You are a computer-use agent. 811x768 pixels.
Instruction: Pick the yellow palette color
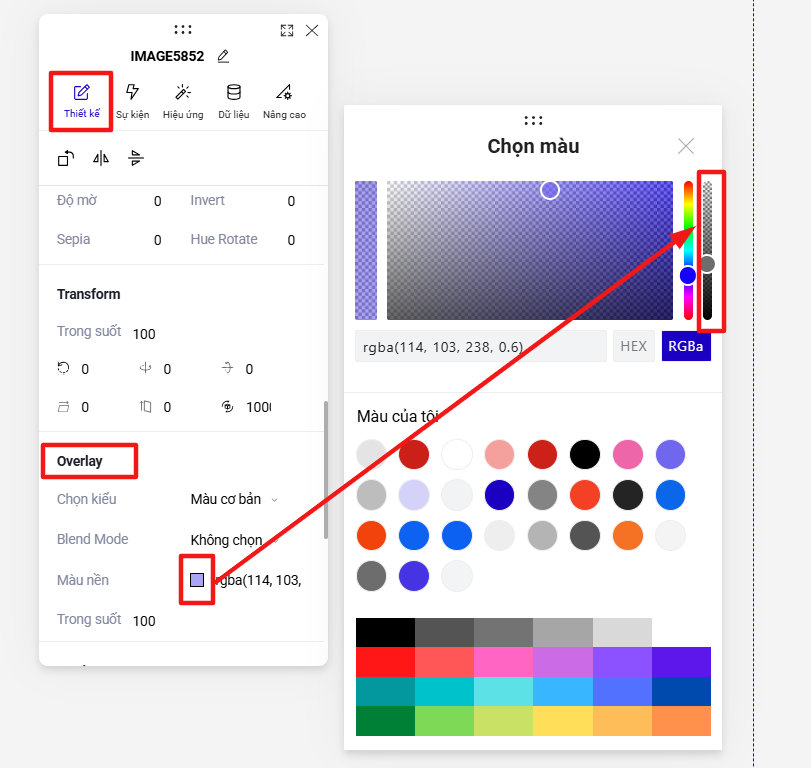pyautogui.click(x=563, y=720)
